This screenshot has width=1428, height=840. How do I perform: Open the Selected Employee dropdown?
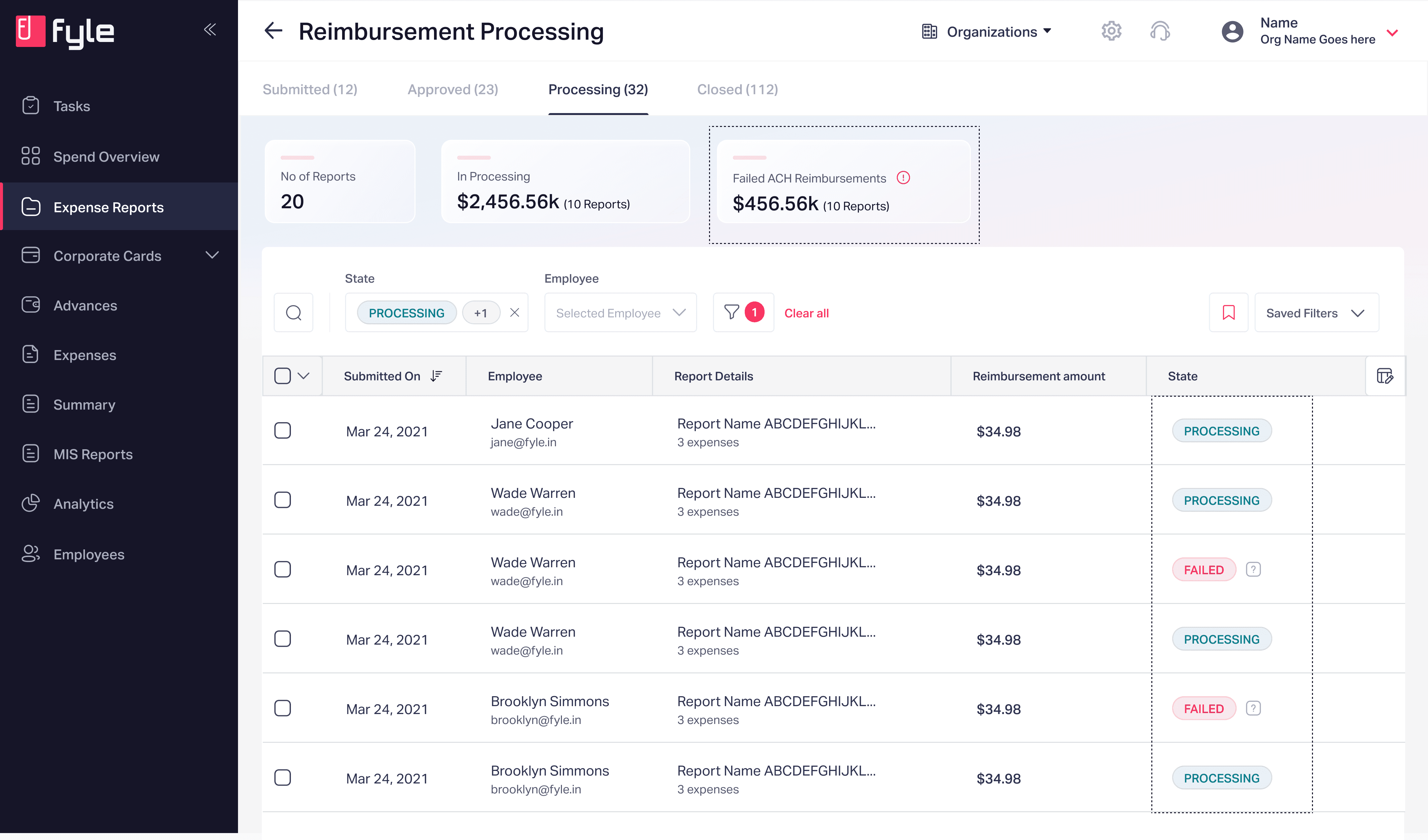pos(620,313)
